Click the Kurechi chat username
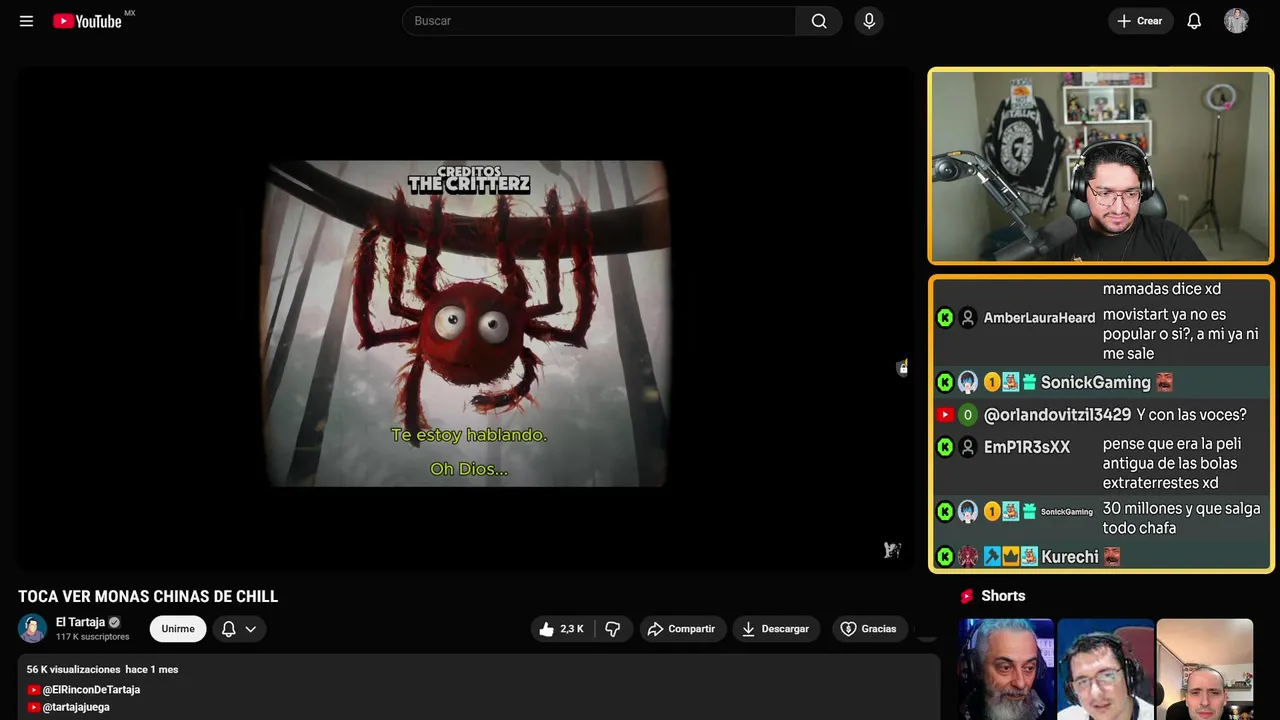1280x720 pixels. 1070,557
